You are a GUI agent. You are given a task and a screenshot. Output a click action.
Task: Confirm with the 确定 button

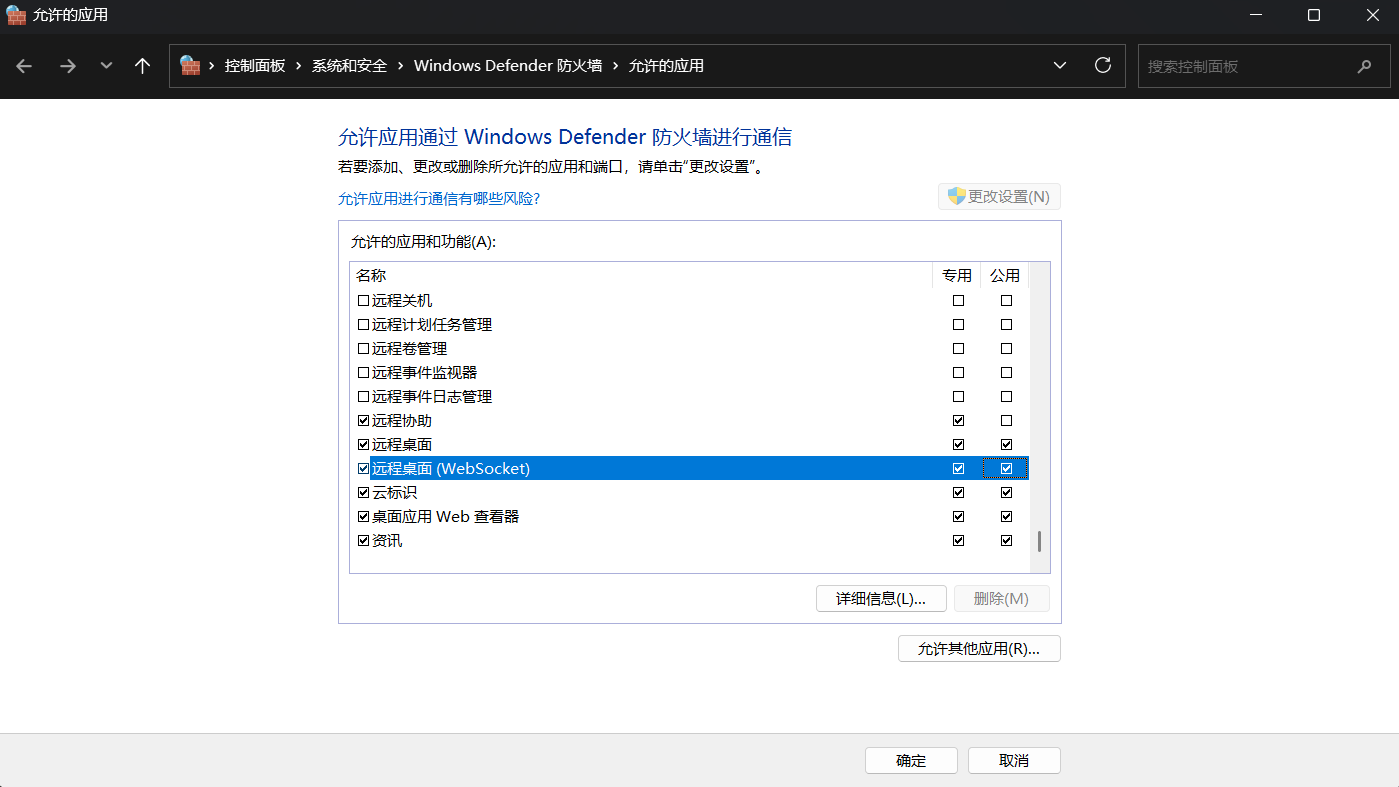pyautogui.click(x=911, y=761)
